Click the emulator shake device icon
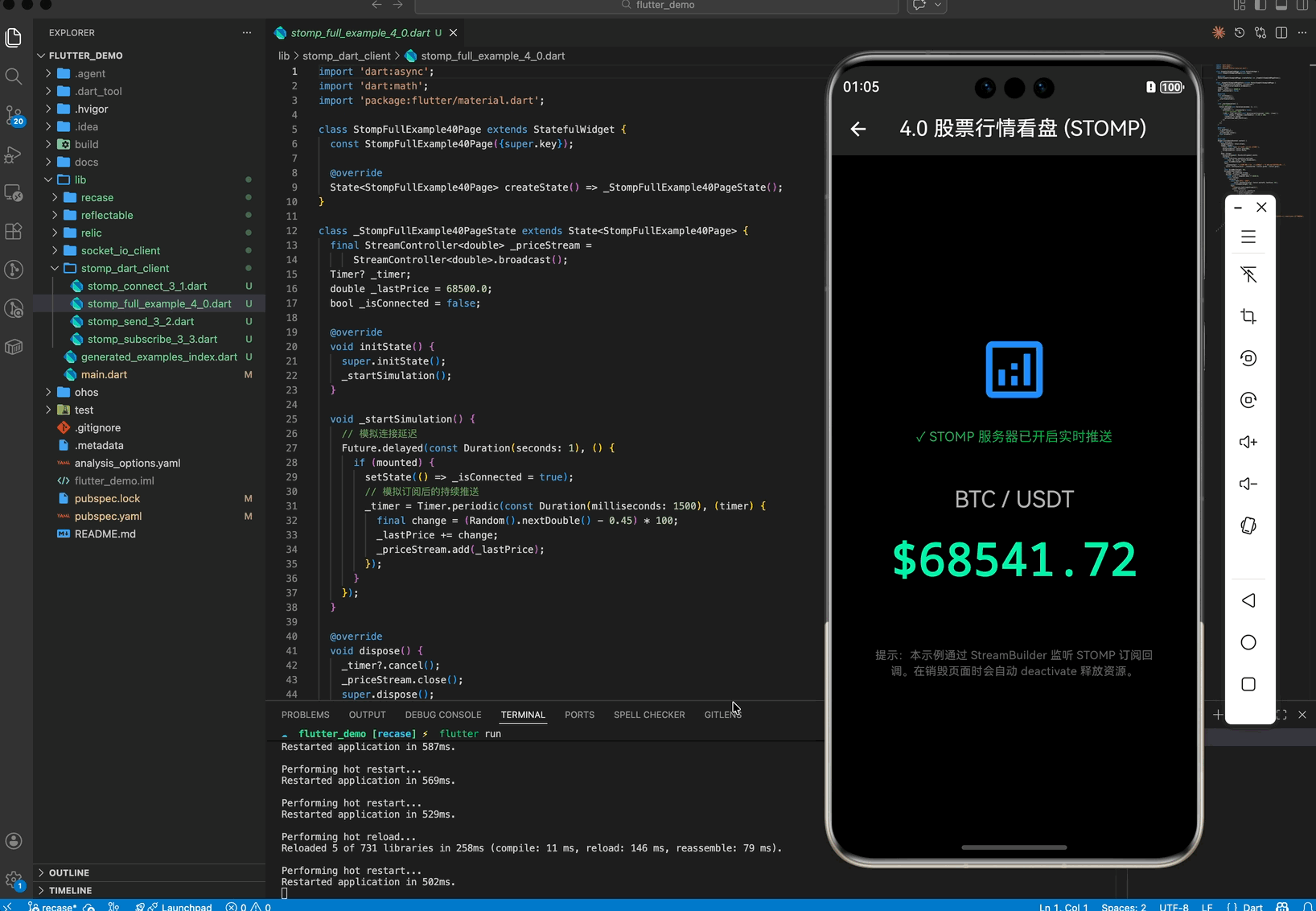The width and height of the screenshot is (1316, 911). 1248,526
